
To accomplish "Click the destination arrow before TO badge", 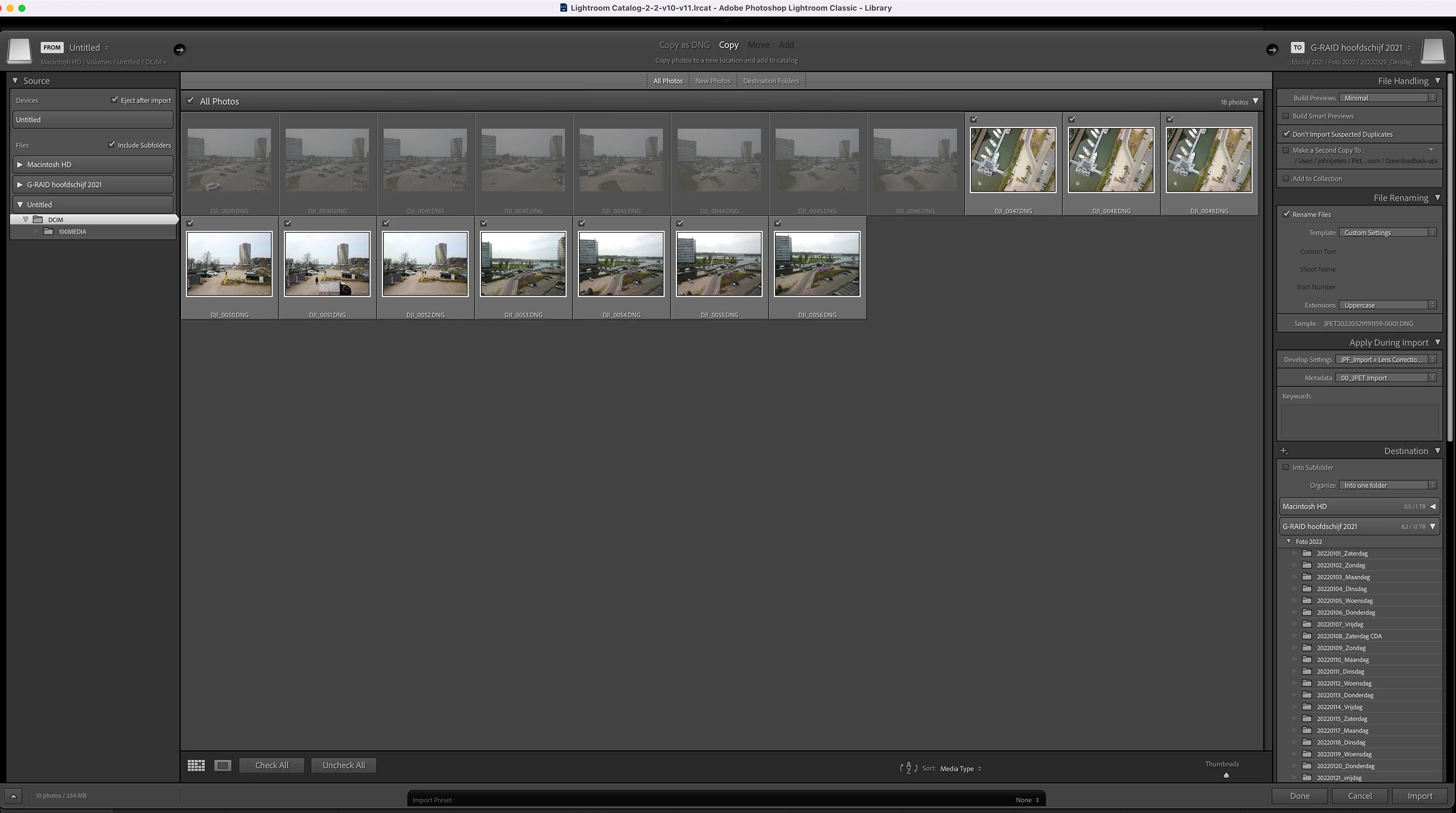I will click(1272, 50).
